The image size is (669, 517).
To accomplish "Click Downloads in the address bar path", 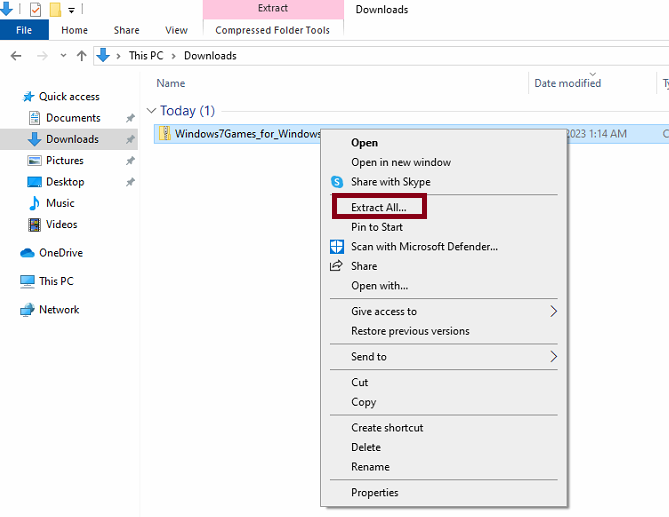I will click(x=210, y=56).
